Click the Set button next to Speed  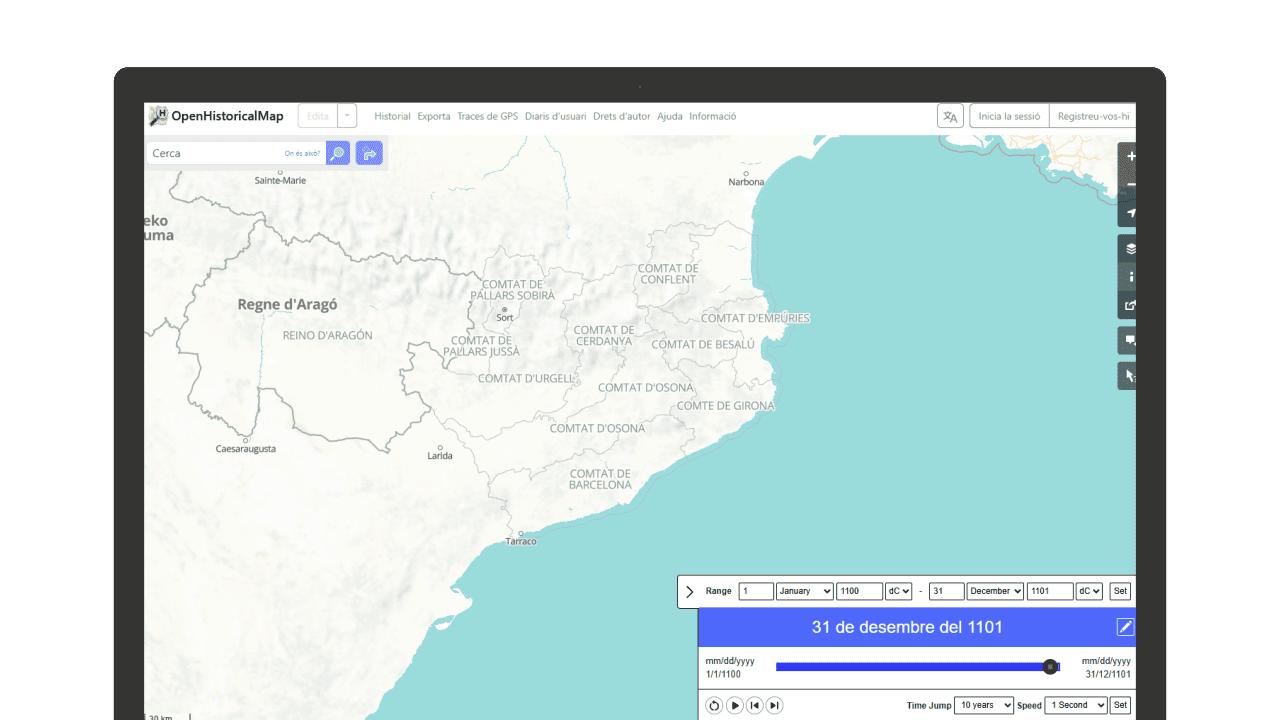1119,705
